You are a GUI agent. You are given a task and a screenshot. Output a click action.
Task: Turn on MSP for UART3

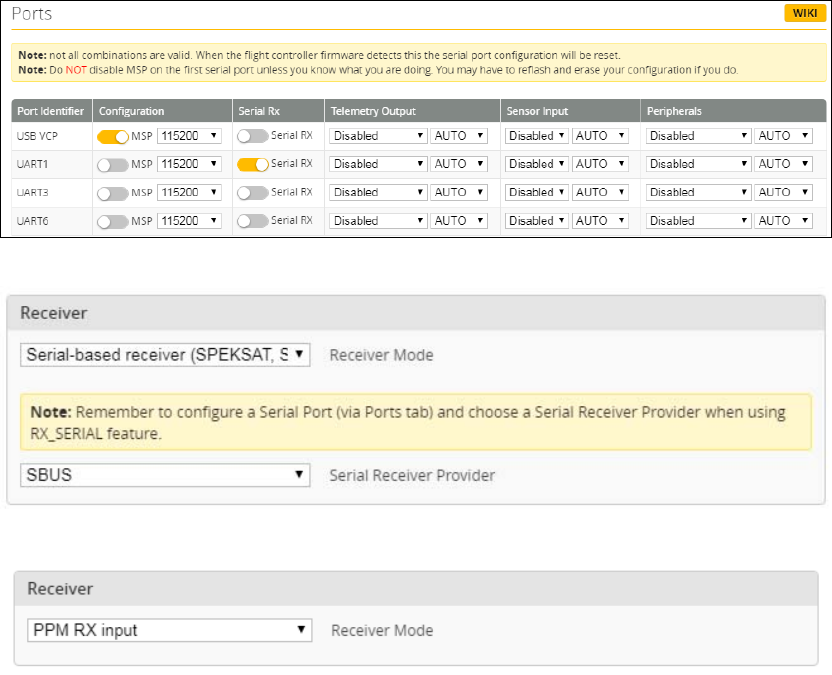112,192
